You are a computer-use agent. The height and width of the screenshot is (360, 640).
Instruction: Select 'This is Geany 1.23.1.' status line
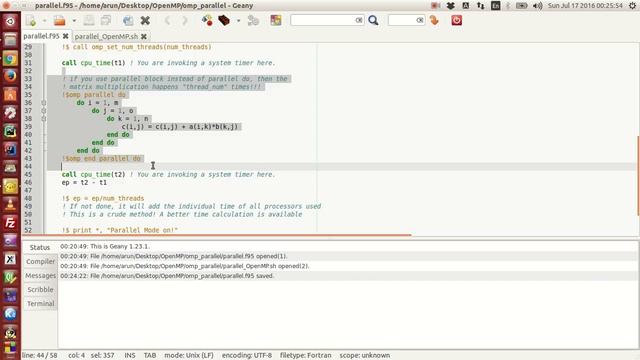pos(348,247)
